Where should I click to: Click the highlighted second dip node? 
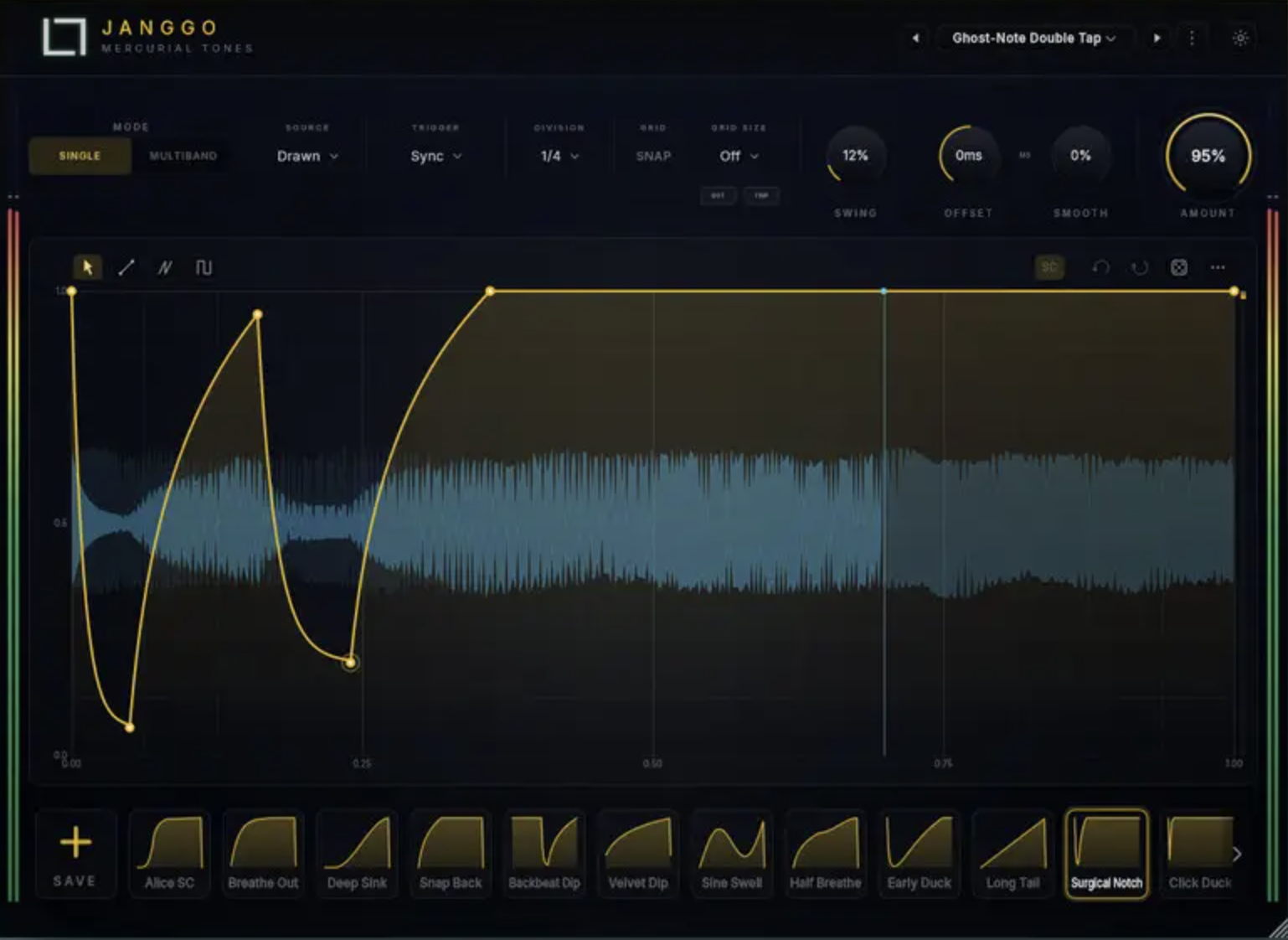(351, 662)
